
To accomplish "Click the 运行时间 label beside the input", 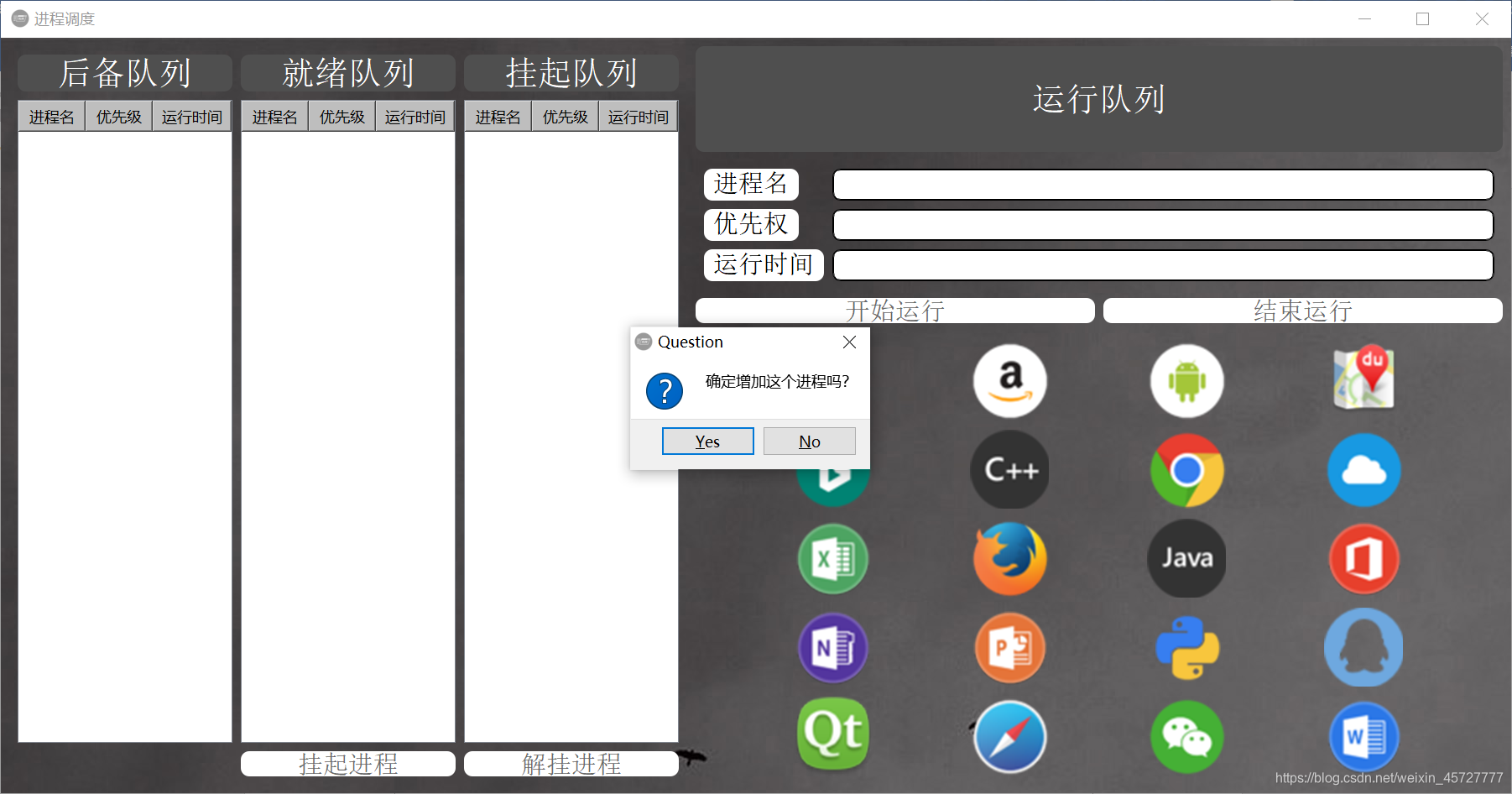I will (x=764, y=264).
